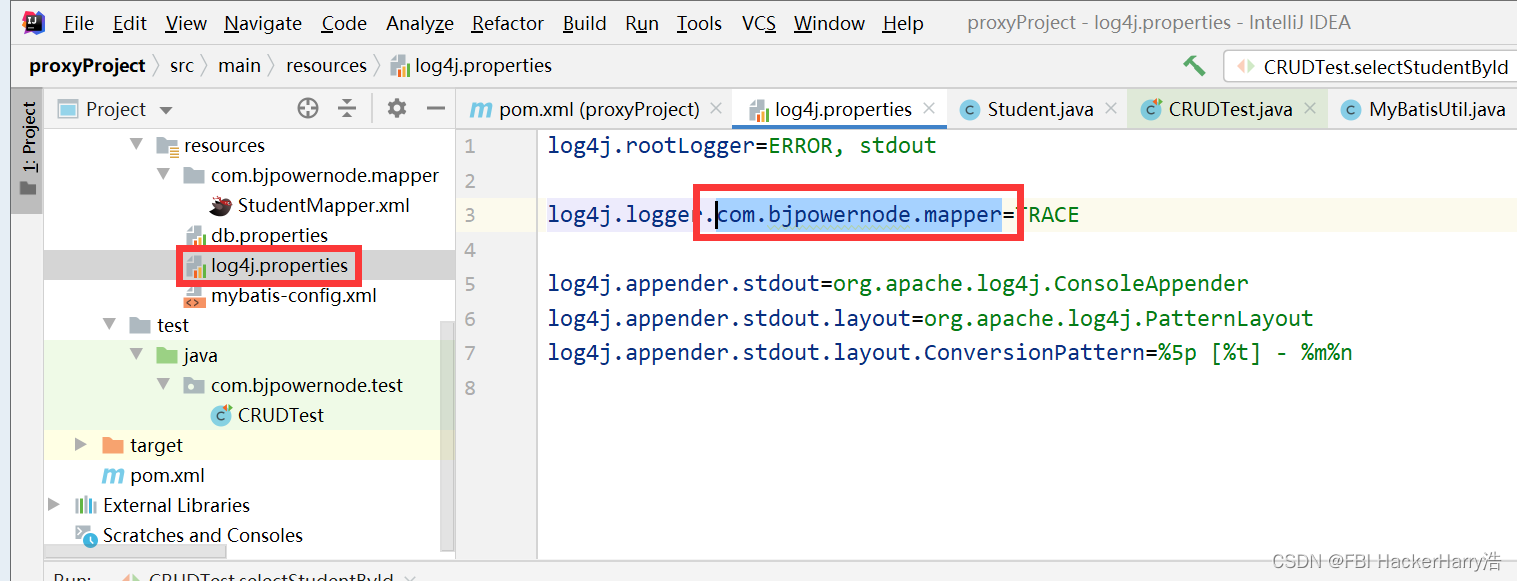
Task: Close the CRUDTest.java tab
Action: point(1309,108)
